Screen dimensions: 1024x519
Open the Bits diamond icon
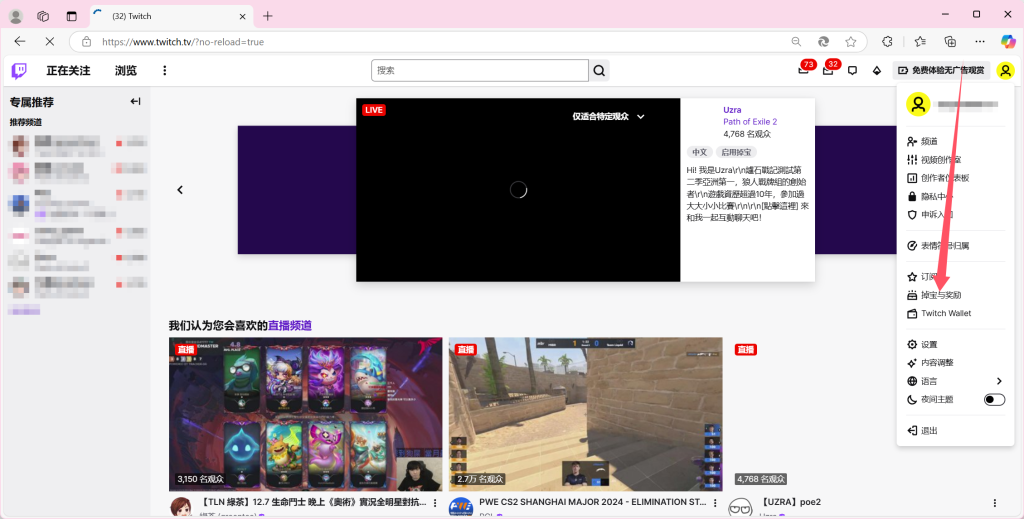(x=876, y=71)
